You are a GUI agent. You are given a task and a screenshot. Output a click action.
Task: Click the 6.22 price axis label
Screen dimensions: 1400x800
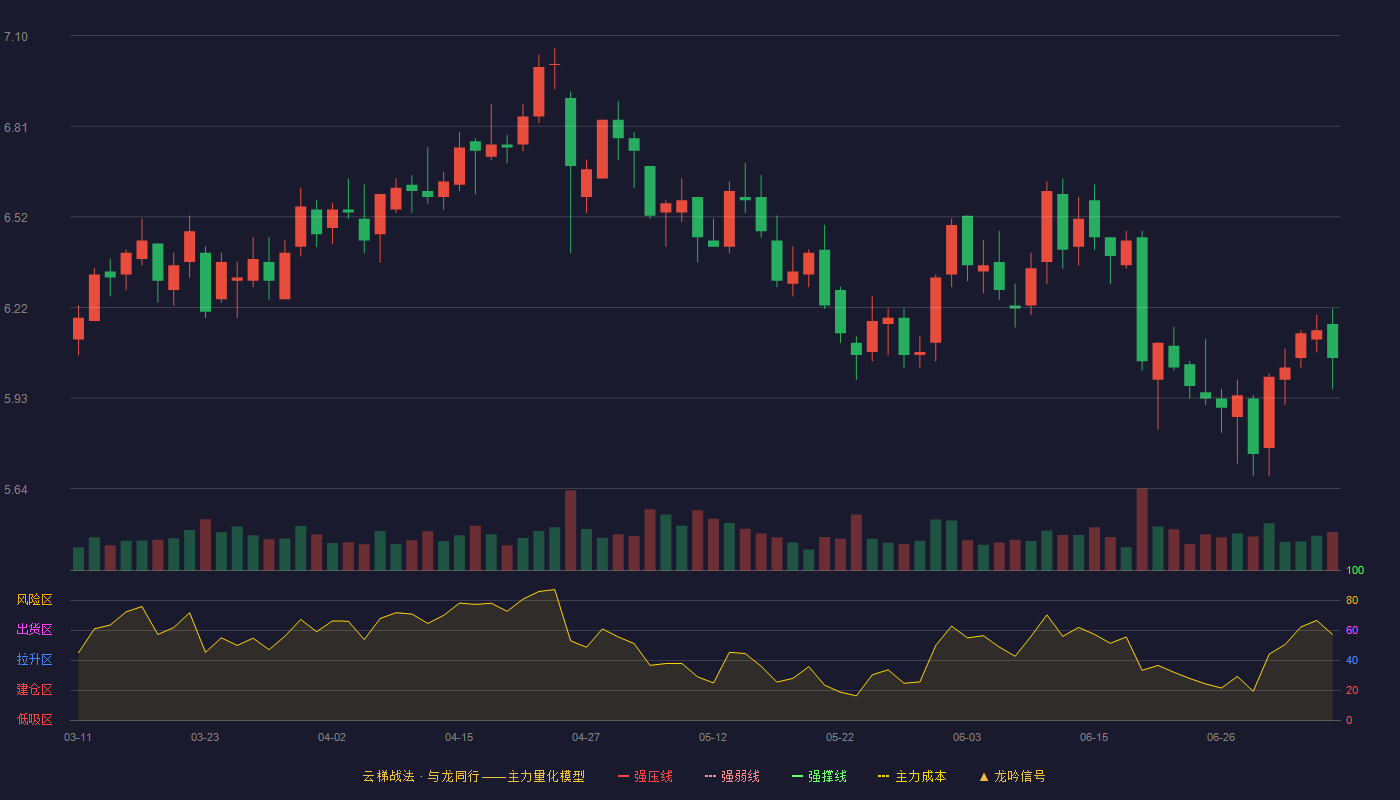(x=16, y=309)
